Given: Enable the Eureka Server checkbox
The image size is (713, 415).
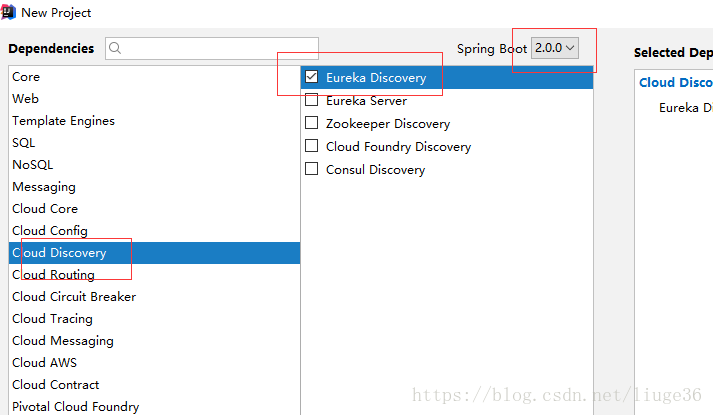Looking at the screenshot, I should [x=311, y=100].
